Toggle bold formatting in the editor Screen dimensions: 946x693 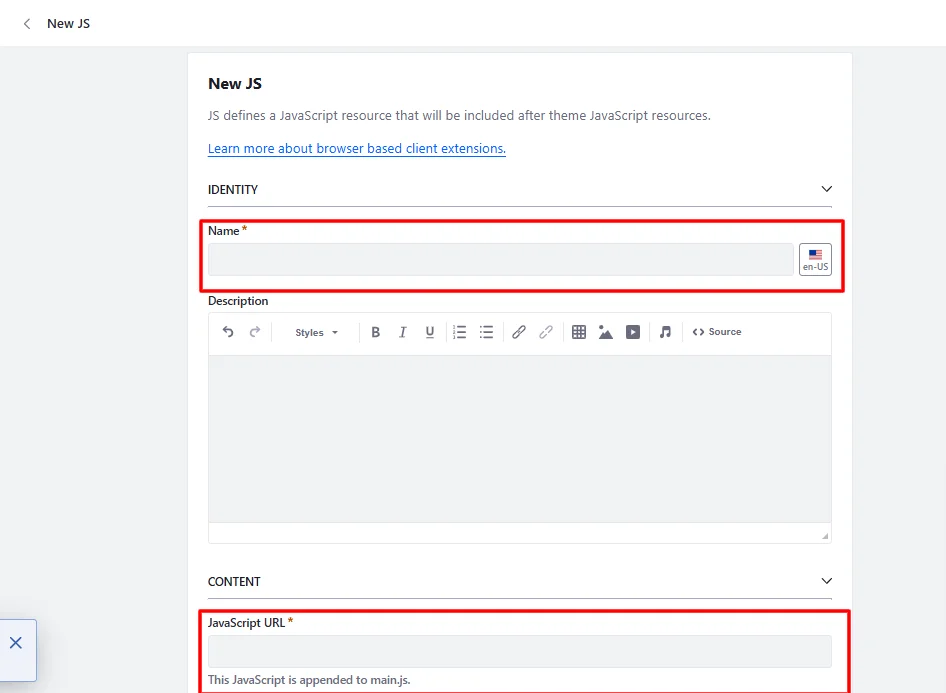[376, 332]
